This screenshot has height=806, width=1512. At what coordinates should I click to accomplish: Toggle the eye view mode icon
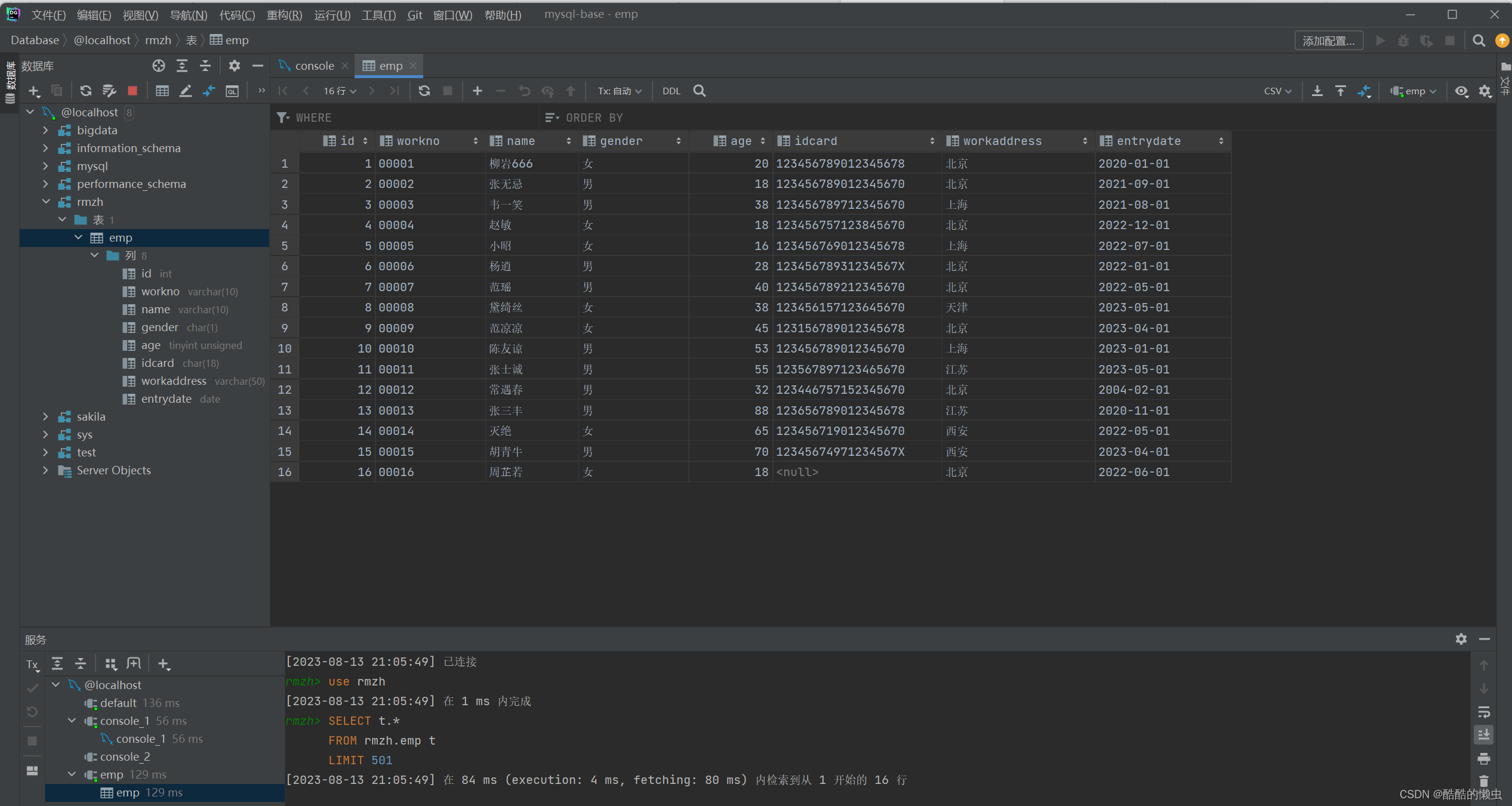[1461, 91]
